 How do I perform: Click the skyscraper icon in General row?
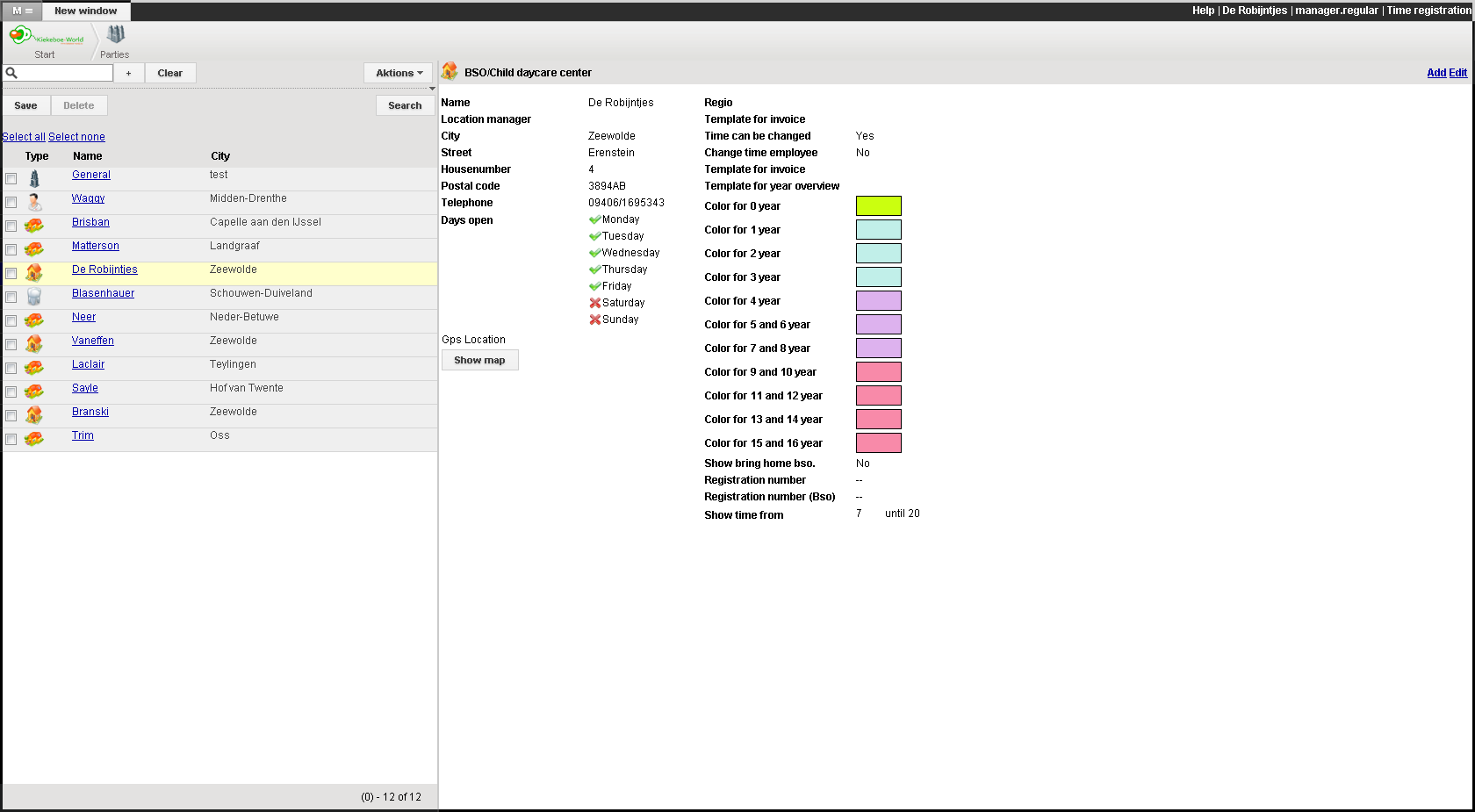[34, 179]
